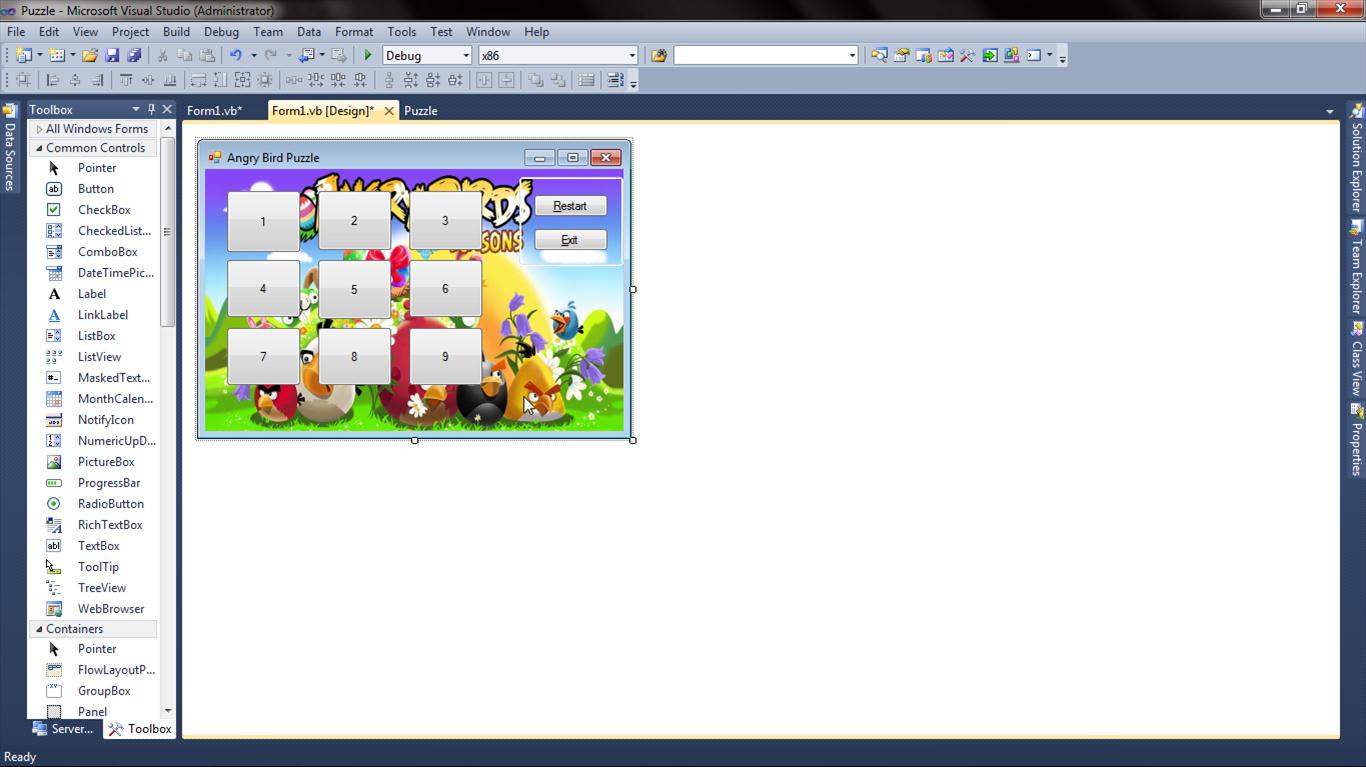The image size is (1366, 767).
Task: Select the Exit button on the form
Action: (569, 239)
